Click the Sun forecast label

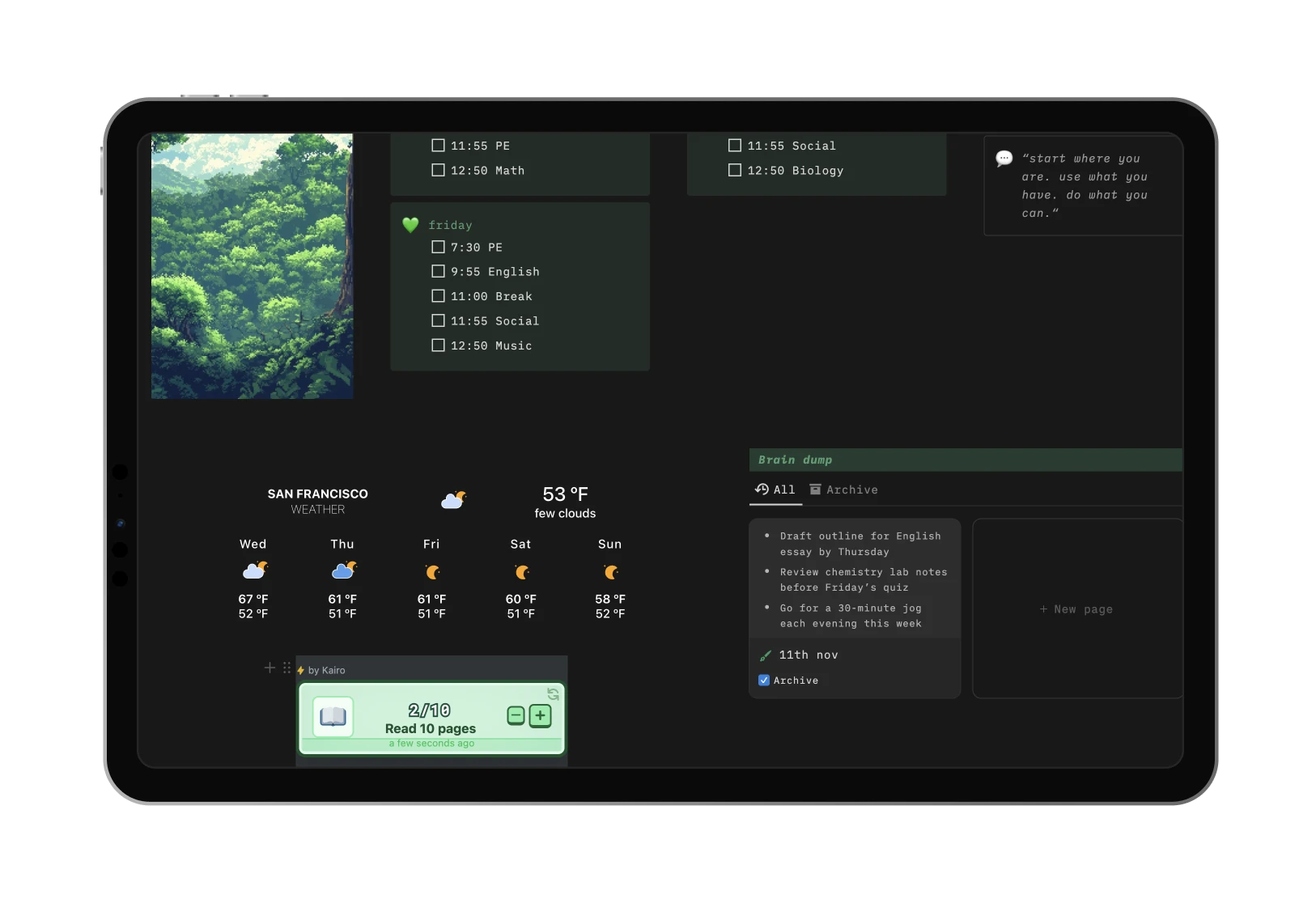click(x=609, y=544)
